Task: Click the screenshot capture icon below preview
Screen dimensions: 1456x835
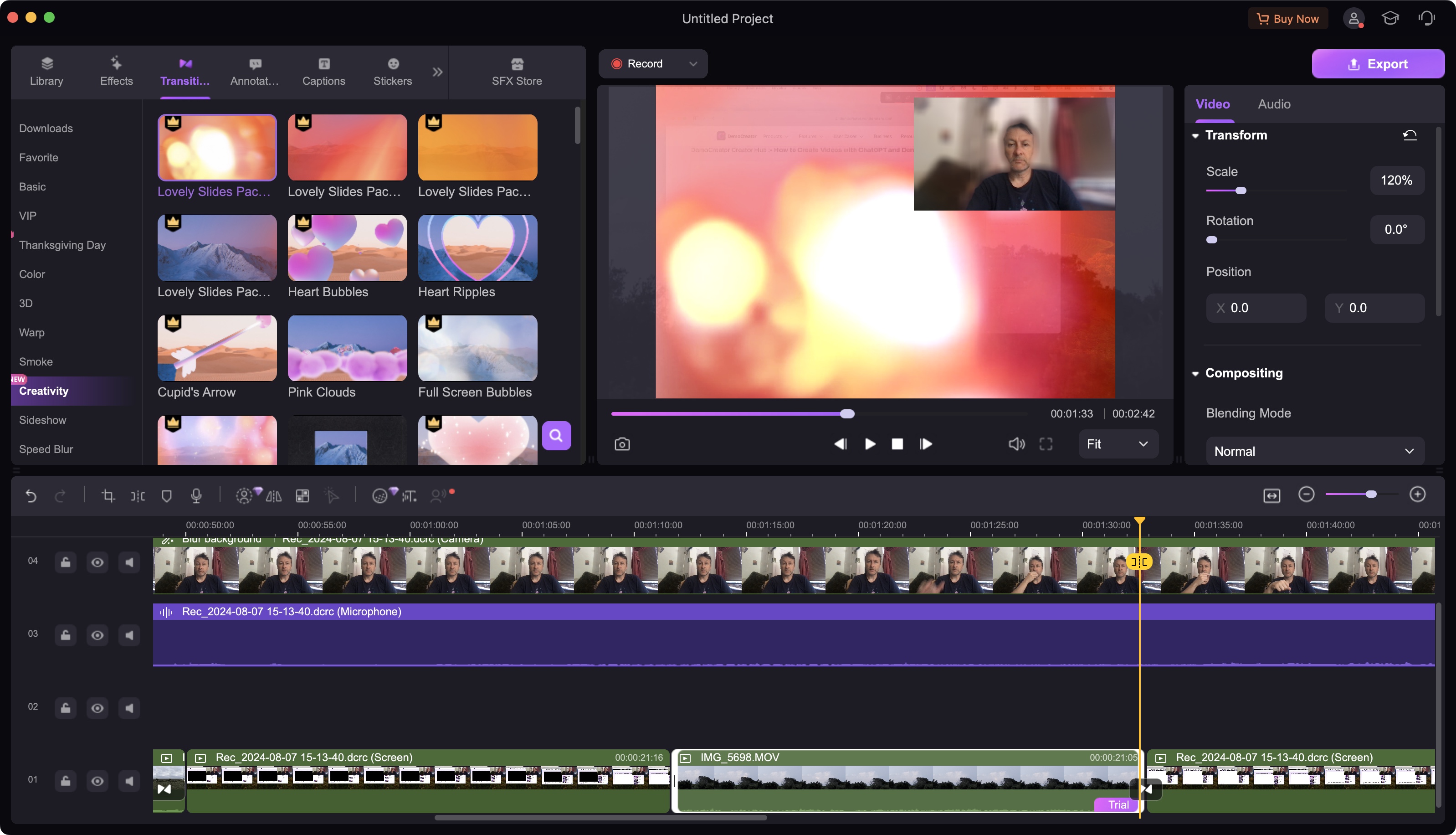Action: point(622,444)
